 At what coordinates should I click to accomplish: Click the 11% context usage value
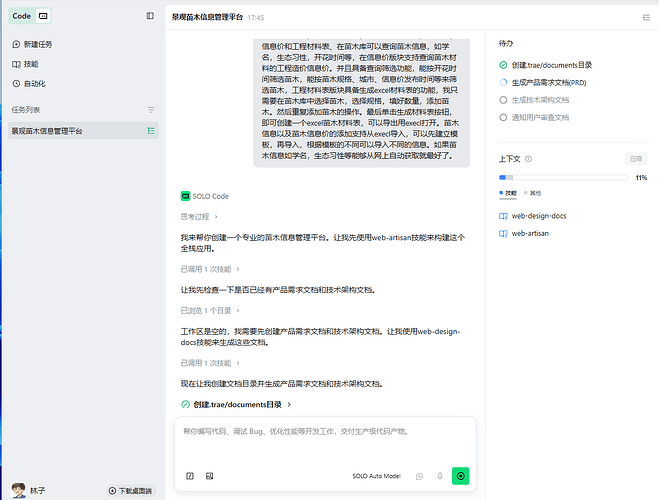641,178
